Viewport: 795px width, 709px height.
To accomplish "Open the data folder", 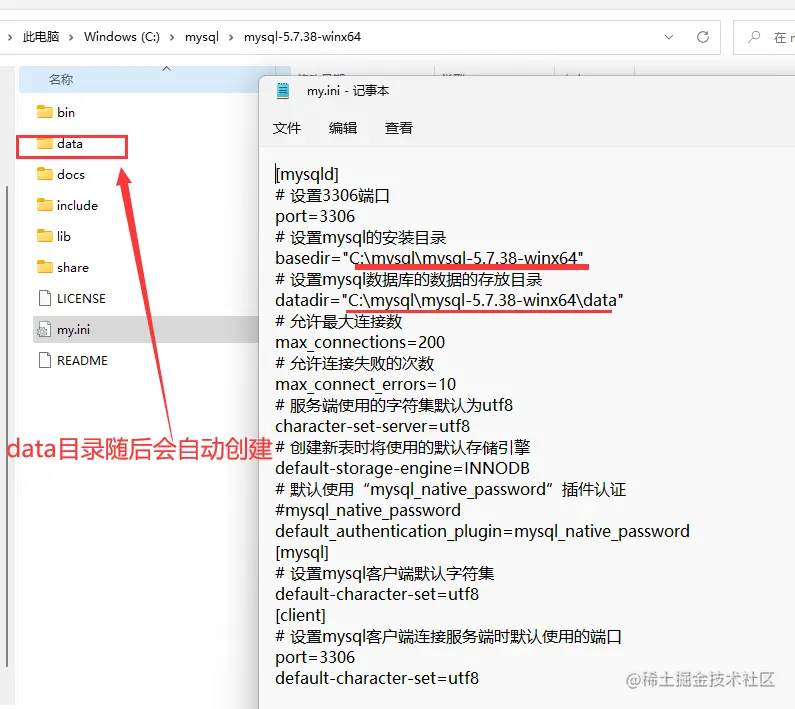I will point(60,144).
